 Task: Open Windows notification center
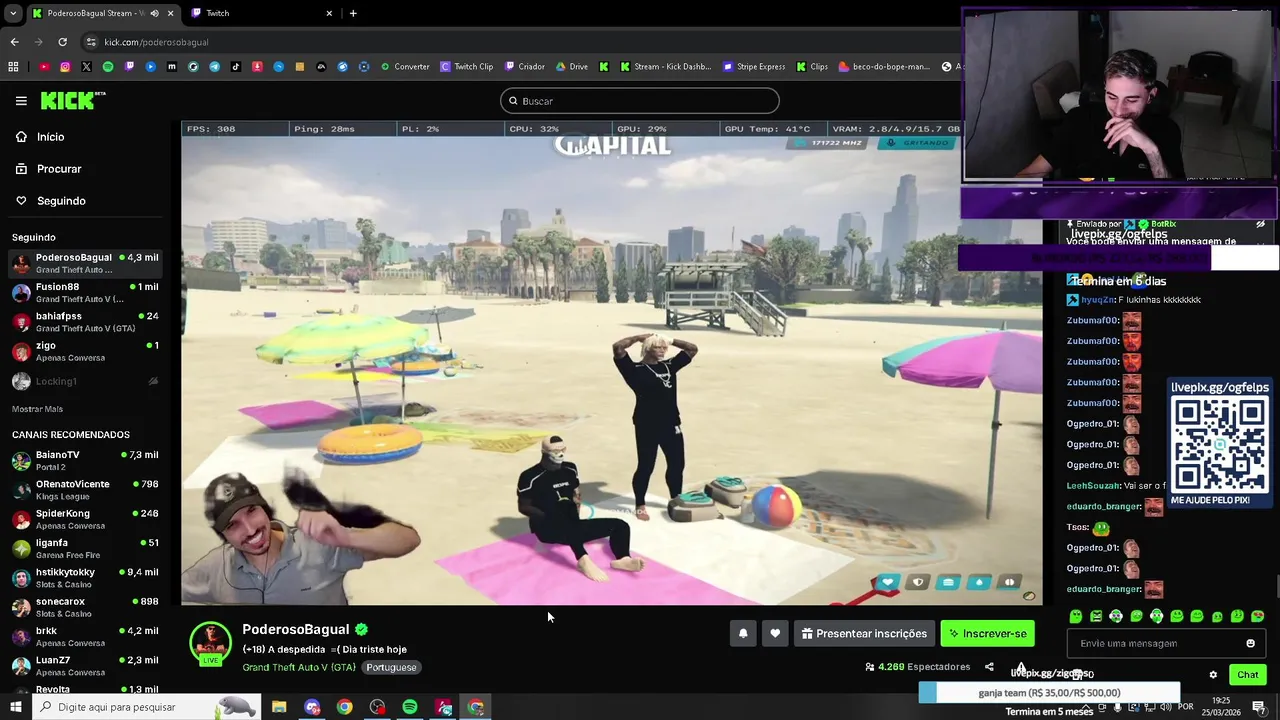1259,708
